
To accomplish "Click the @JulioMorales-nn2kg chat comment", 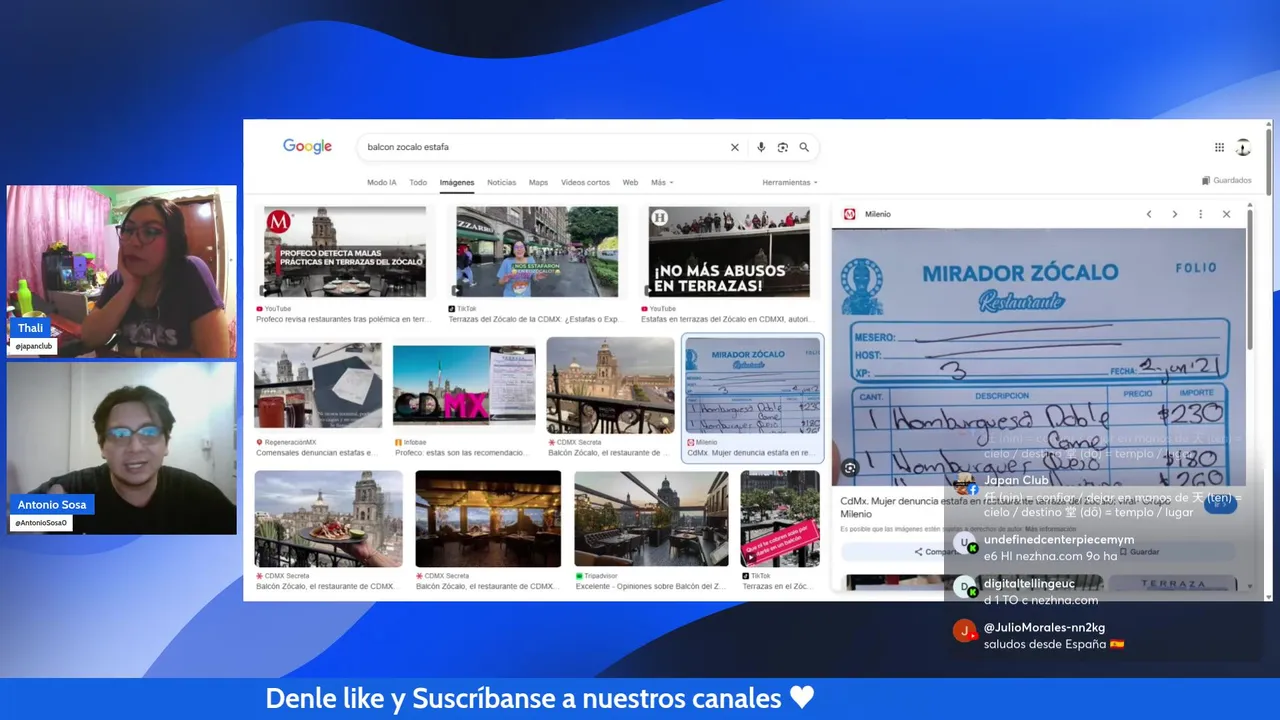I will [1054, 636].
